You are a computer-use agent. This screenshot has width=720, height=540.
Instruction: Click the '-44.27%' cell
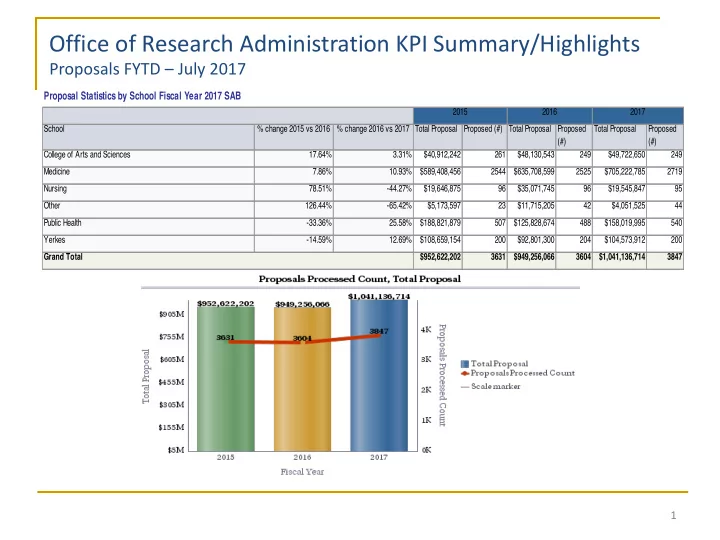coord(373,192)
